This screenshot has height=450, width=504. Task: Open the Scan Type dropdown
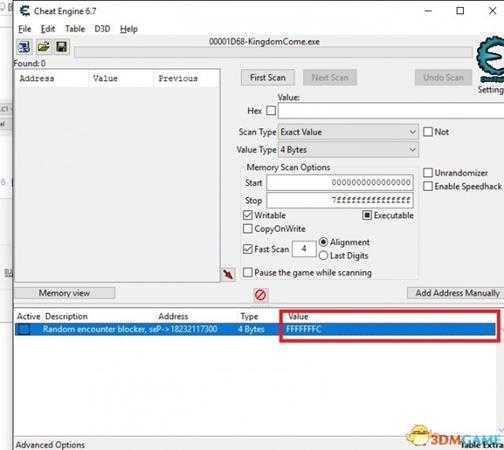348,132
